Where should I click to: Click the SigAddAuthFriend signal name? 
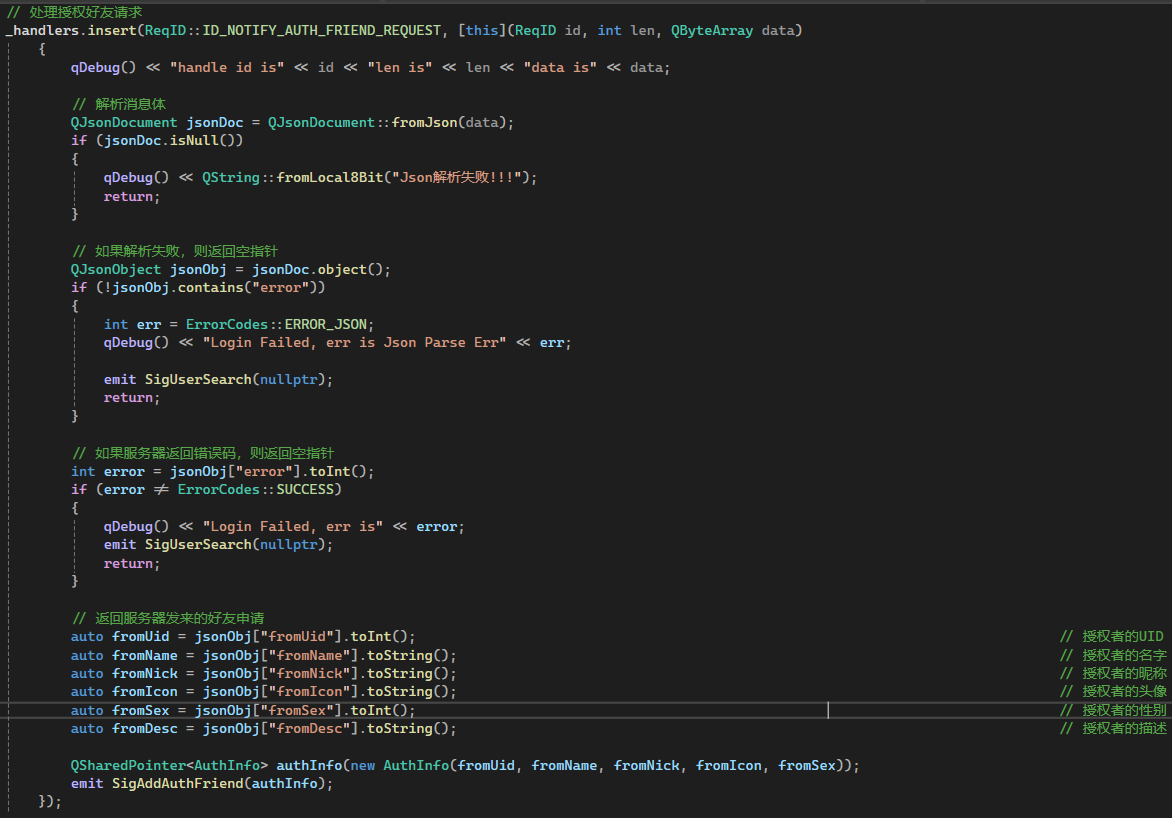coord(177,784)
